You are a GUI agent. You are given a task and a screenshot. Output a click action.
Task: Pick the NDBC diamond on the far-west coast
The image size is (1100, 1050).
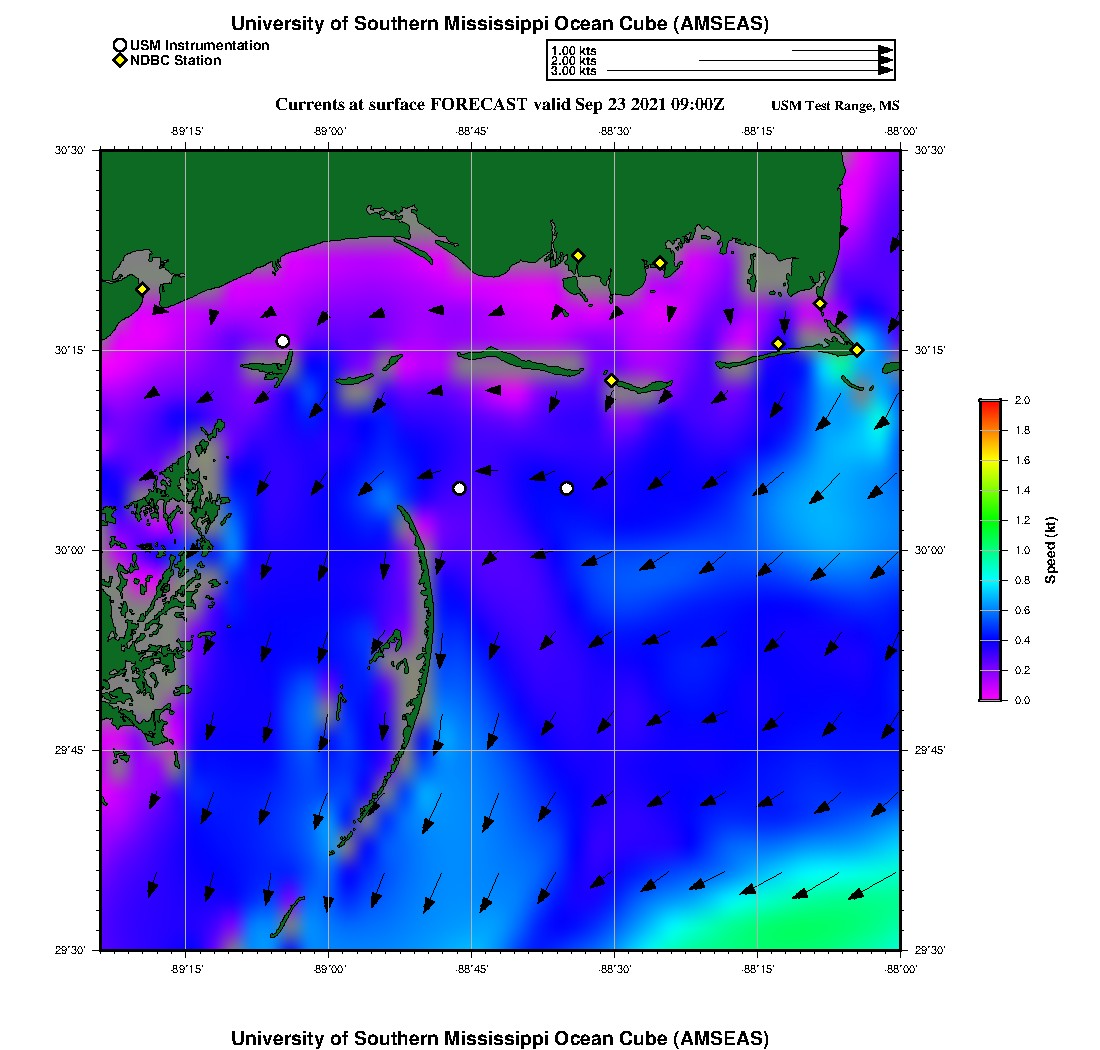click(x=142, y=289)
